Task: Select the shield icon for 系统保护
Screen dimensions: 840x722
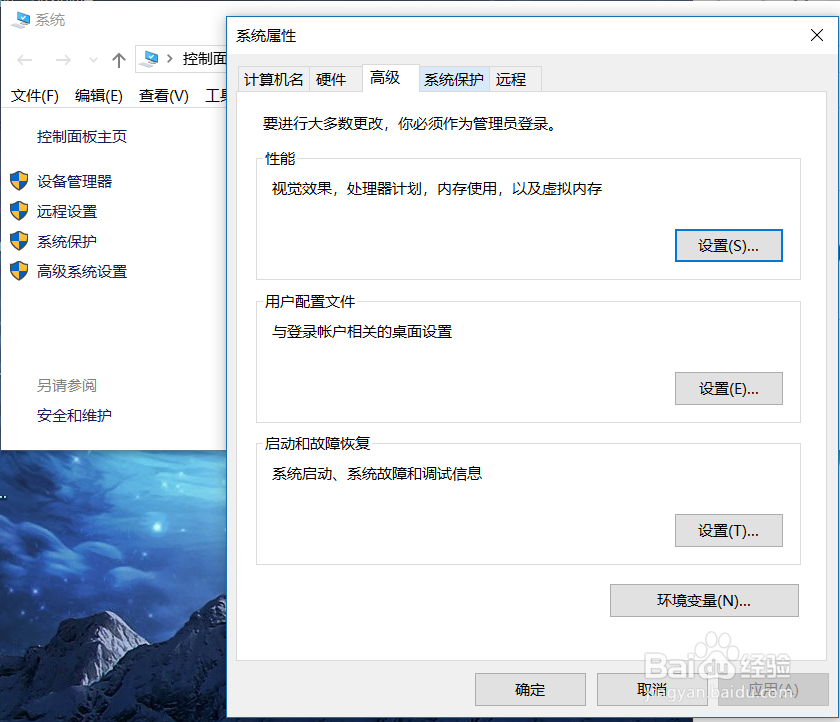Action: coord(18,241)
